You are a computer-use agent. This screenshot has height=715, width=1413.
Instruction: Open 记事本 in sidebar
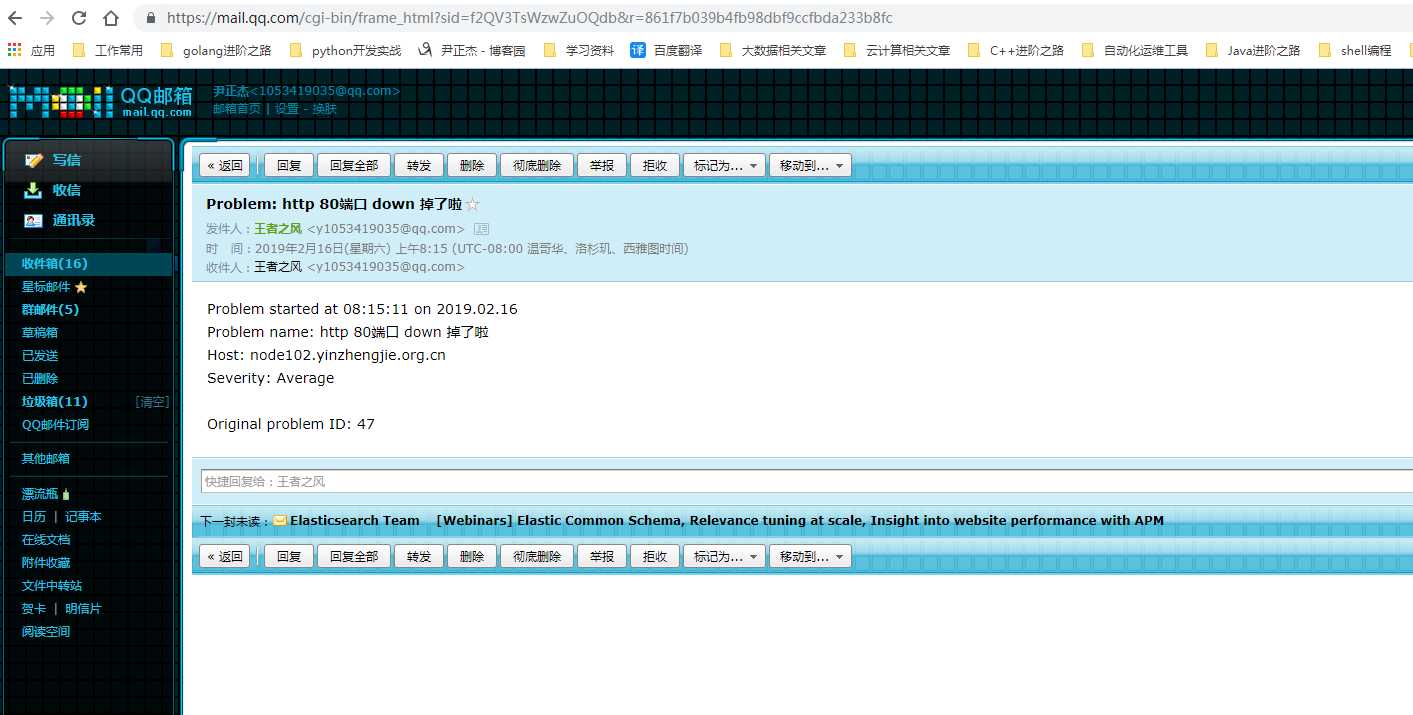tap(83, 517)
